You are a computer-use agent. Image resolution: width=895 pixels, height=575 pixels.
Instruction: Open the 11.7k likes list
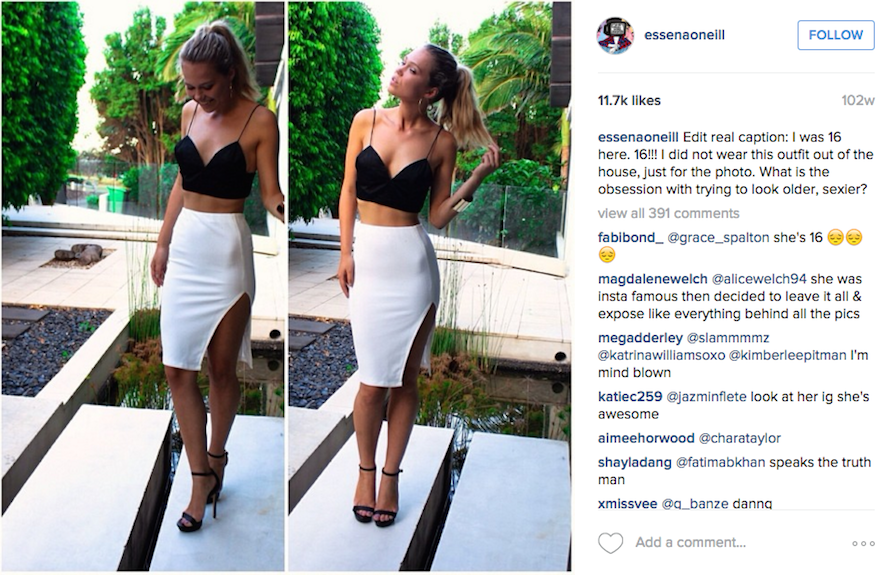pos(629,100)
